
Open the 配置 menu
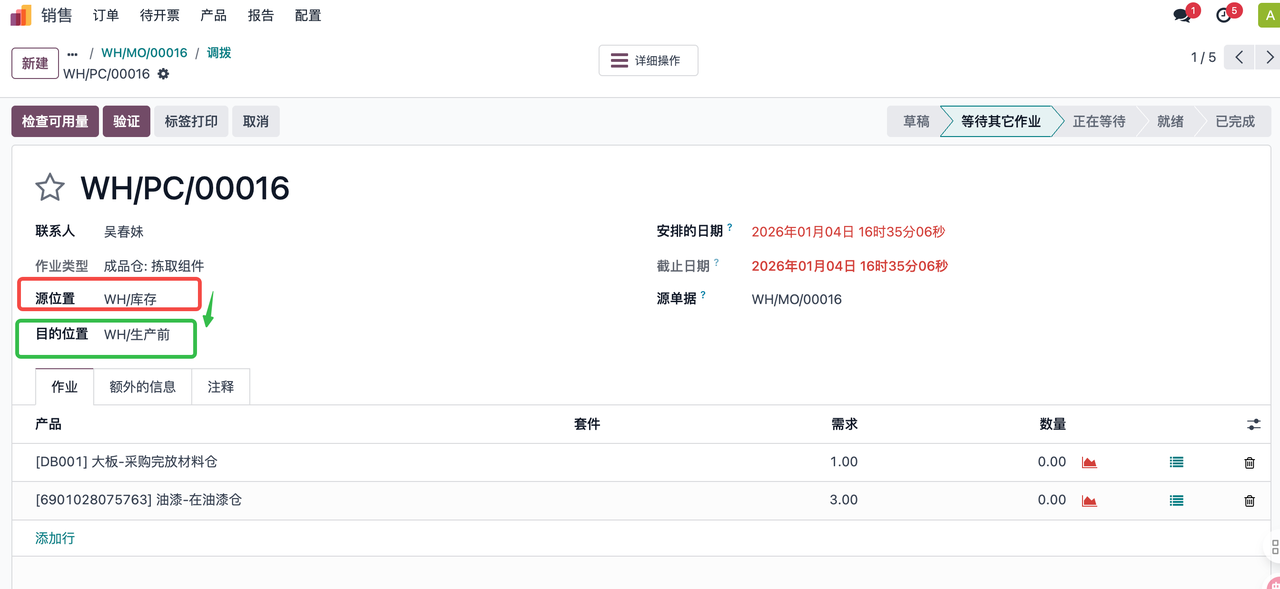click(x=308, y=15)
